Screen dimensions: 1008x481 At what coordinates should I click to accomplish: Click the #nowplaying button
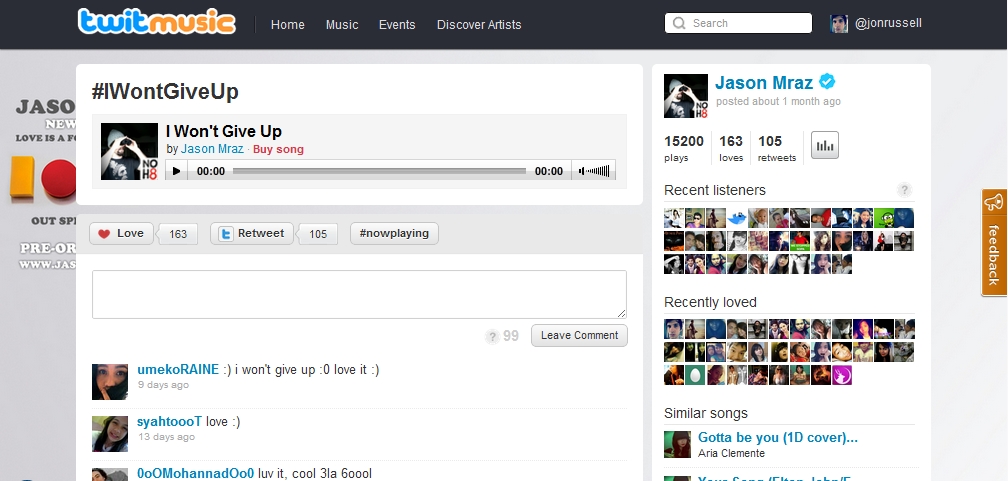pos(394,233)
